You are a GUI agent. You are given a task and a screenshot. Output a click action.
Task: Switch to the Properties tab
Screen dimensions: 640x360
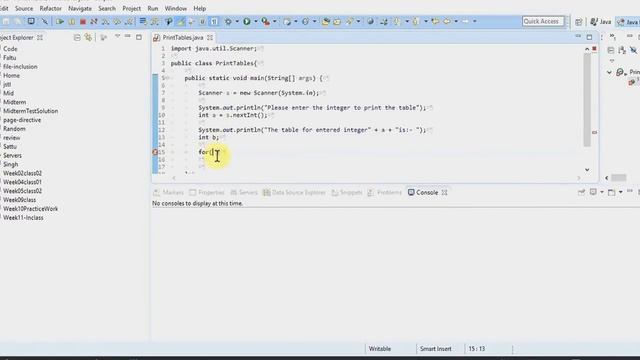(207, 192)
